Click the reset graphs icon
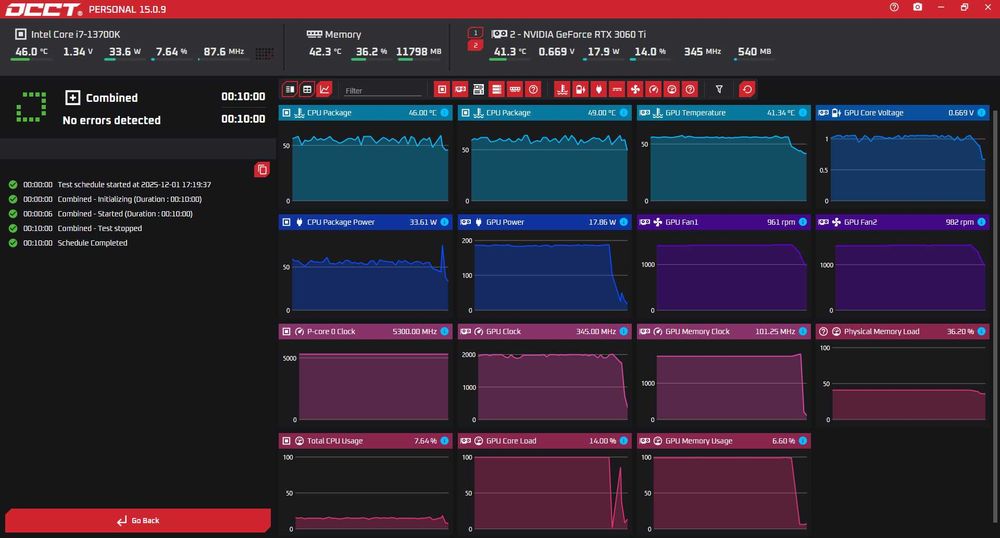The image size is (1000, 538). [x=747, y=90]
